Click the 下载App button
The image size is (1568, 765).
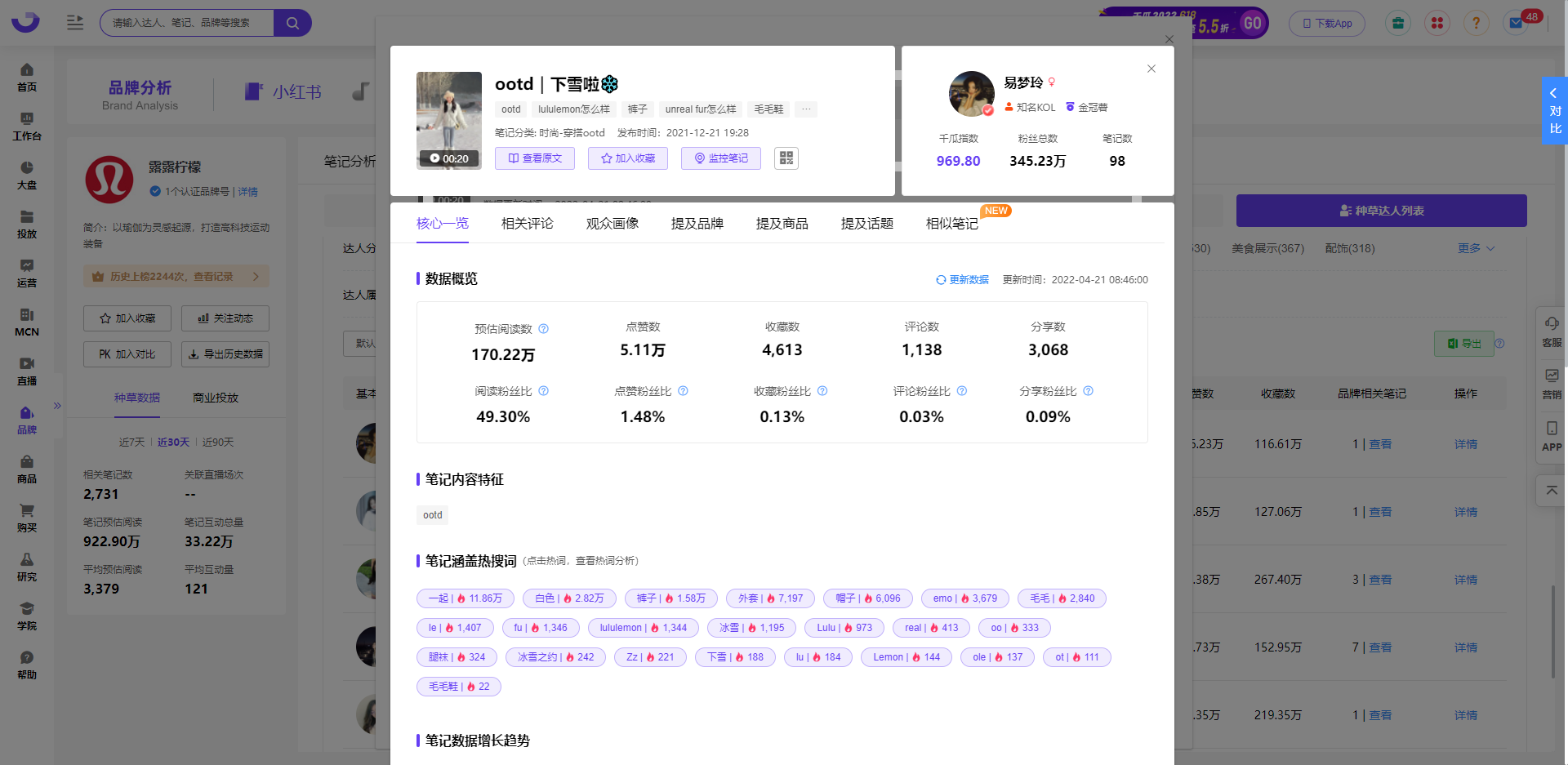click(x=1327, y=23)
